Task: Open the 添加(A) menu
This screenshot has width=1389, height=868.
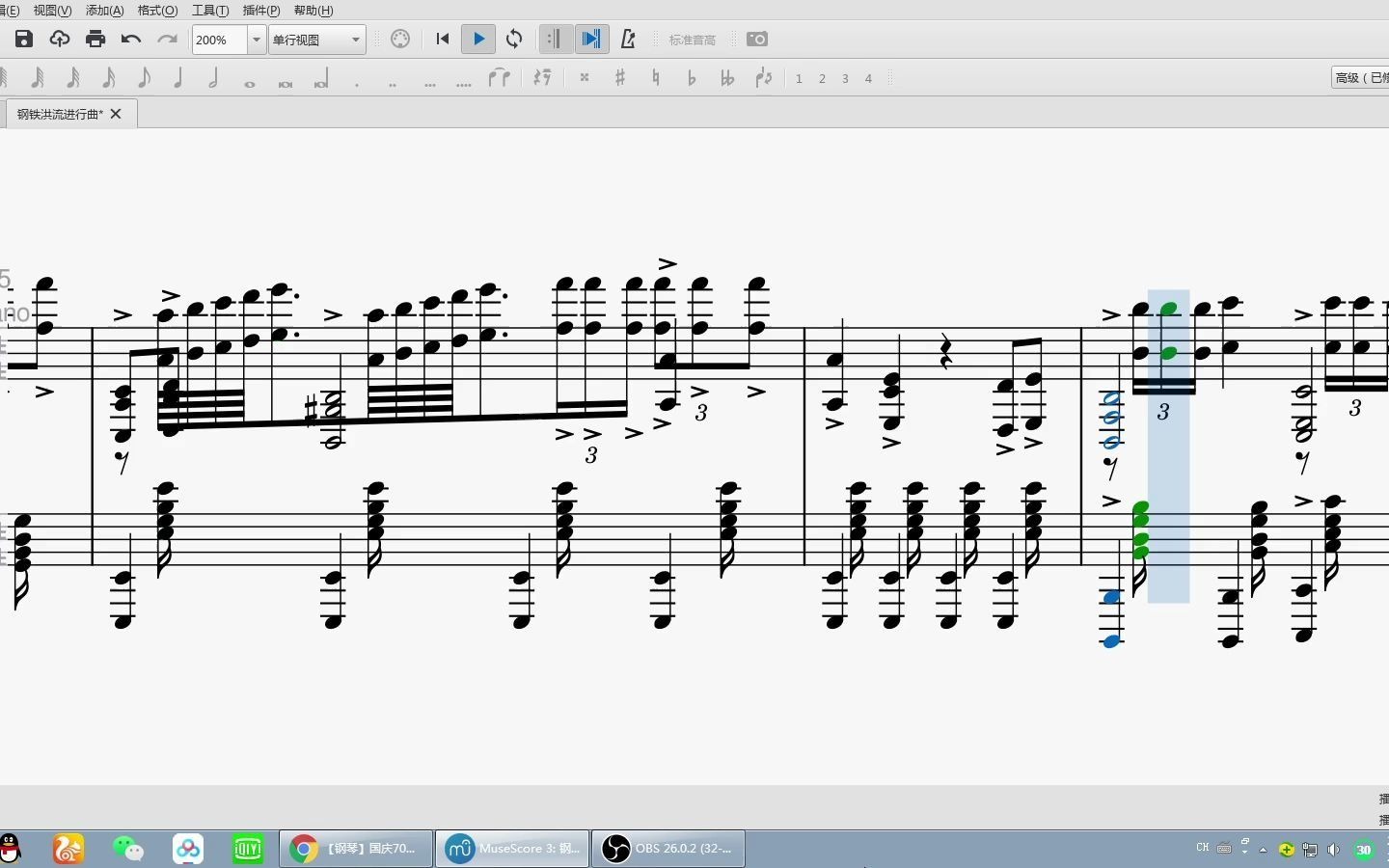Action: pyautogui.click(x=104, y=11)
